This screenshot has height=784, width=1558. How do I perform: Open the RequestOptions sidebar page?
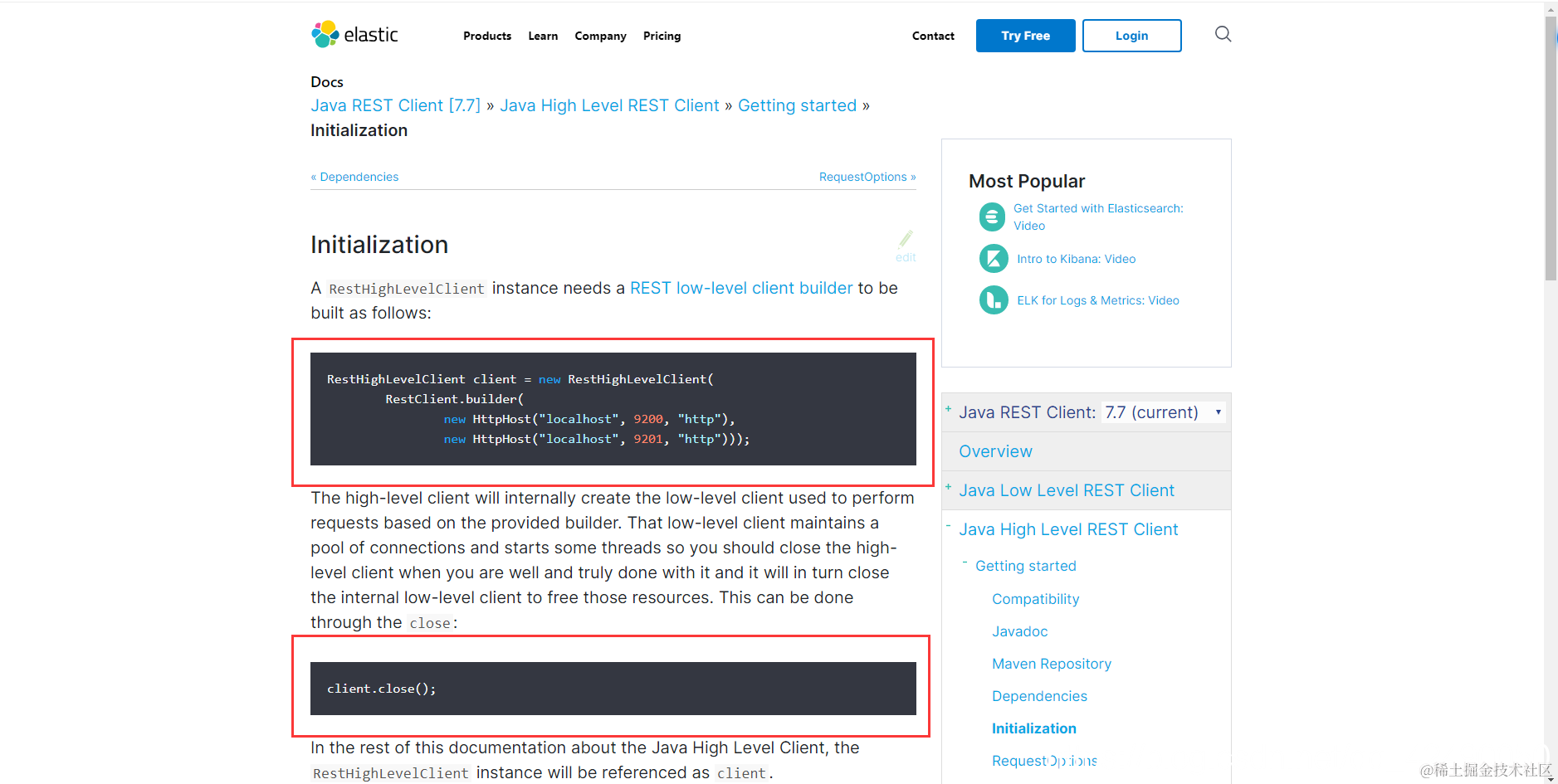[1044, 761]
